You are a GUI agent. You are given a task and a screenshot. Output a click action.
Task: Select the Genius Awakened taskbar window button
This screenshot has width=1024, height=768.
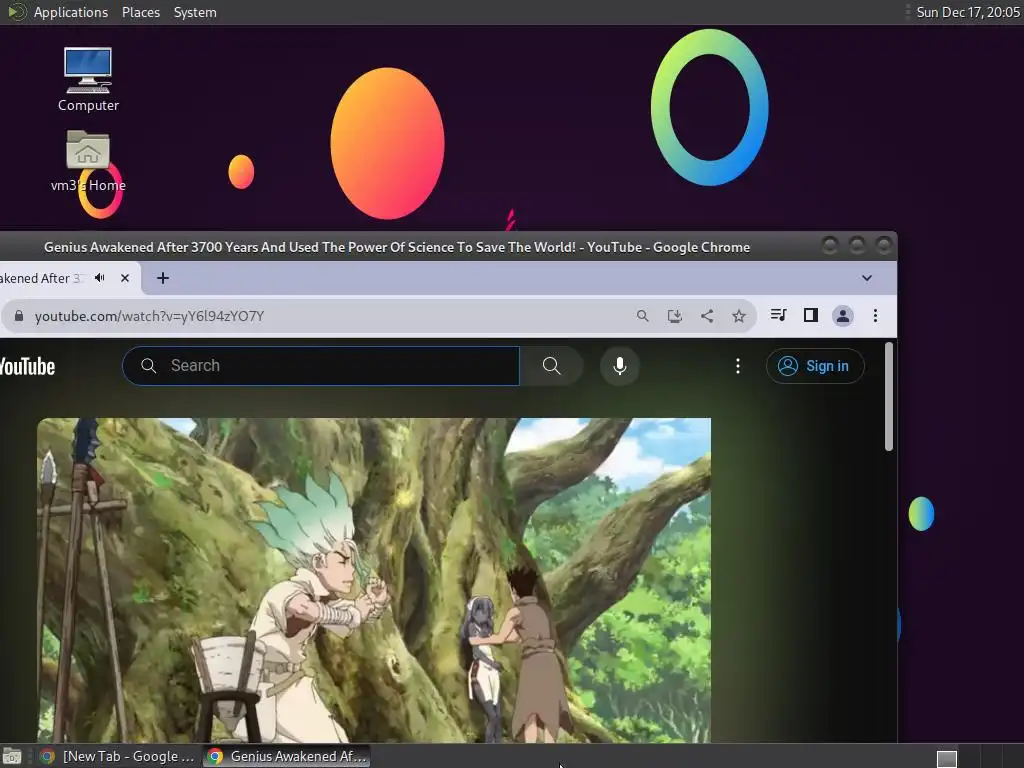[x=287, y=756]
